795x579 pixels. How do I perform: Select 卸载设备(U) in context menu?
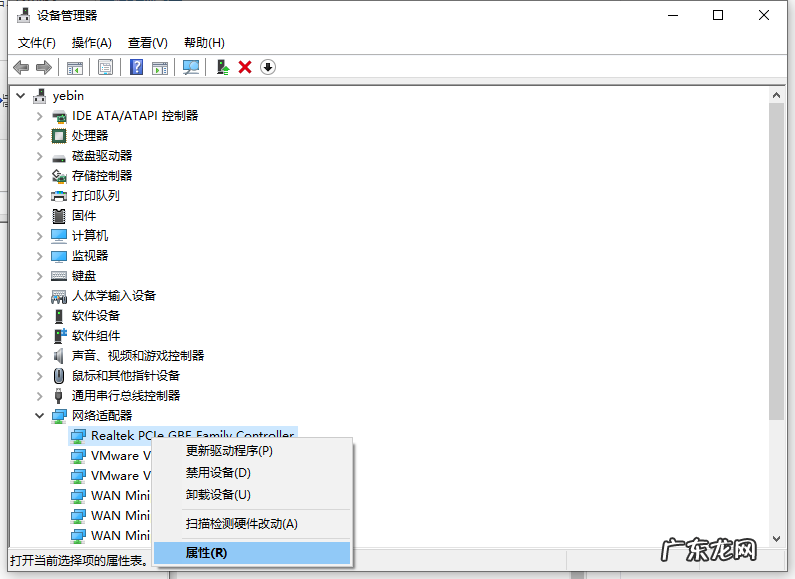(x=218, y=495)
